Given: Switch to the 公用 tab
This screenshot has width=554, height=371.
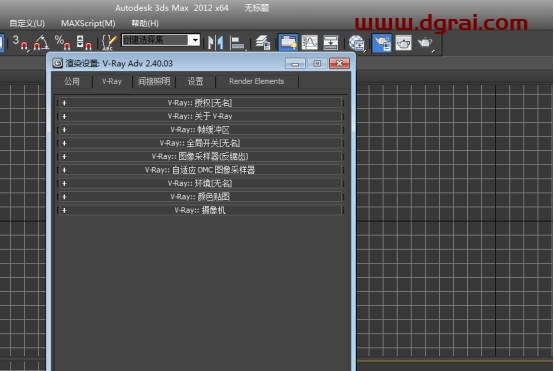Looking at the screenshot, I should coord(72,81).
